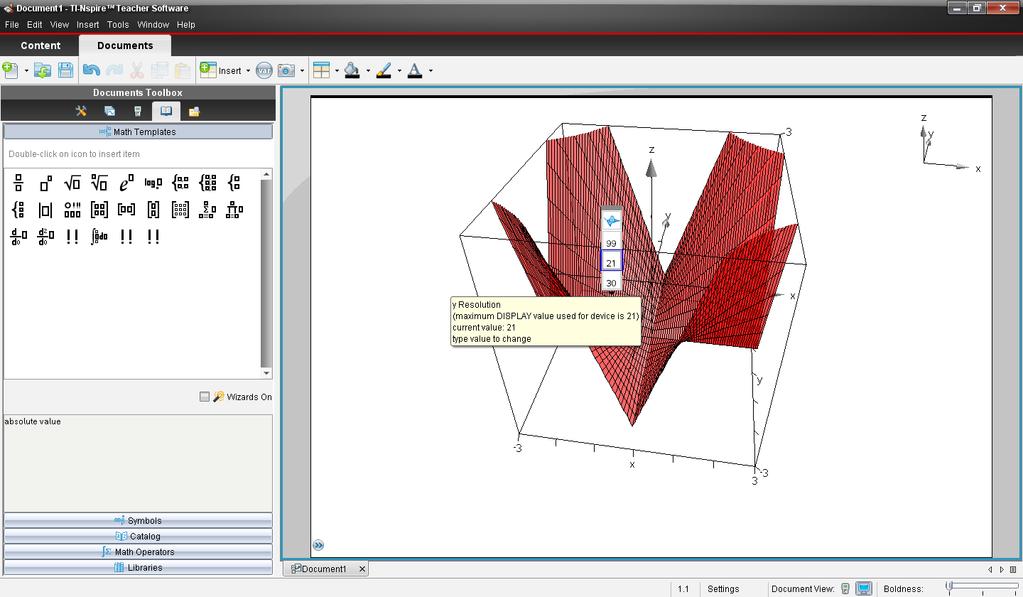Open the Document Tools wrench tab
The height and width of the screenshot is (597, 1023).
(81, 111)
